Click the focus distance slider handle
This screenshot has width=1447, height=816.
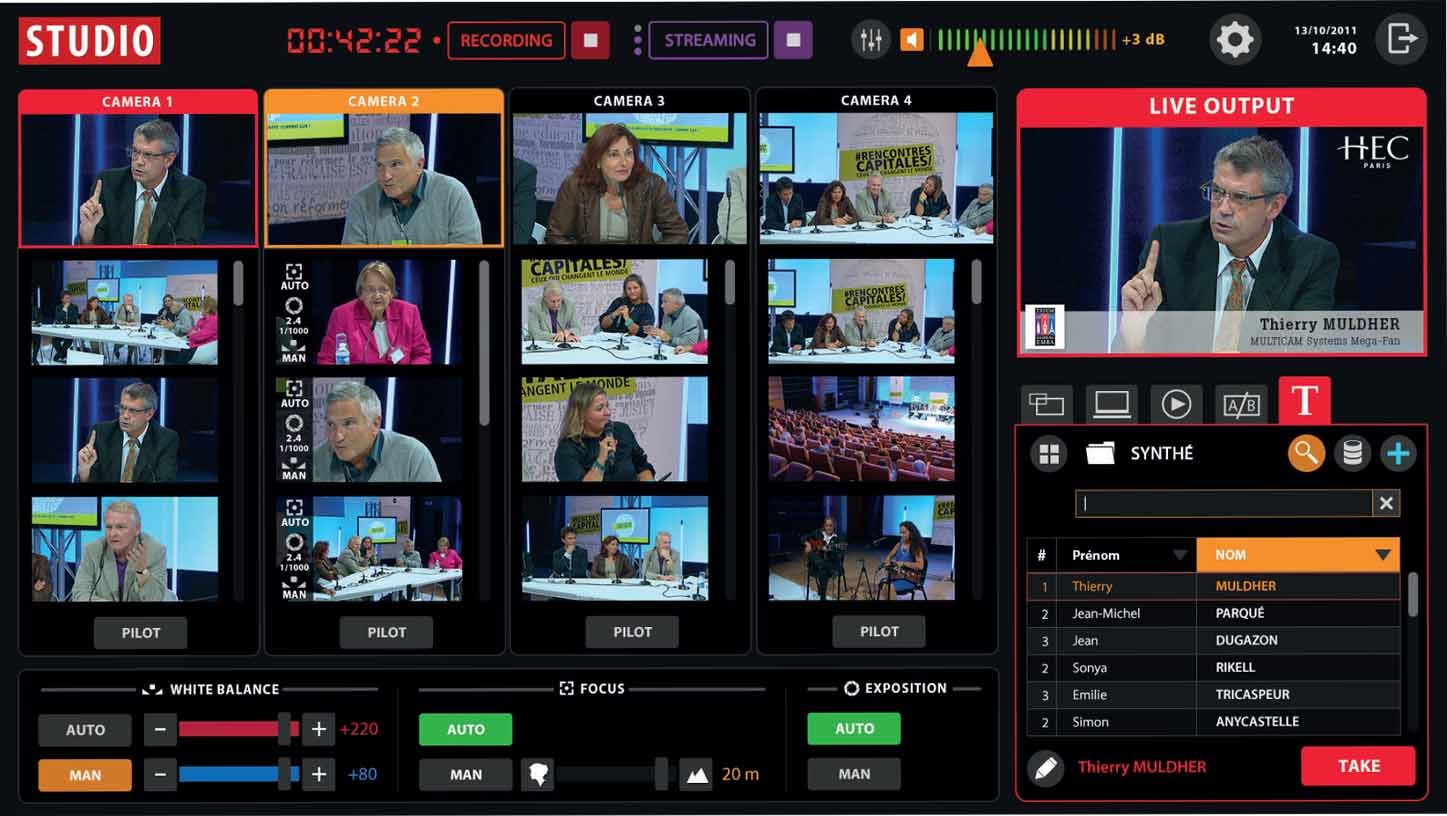(x=661, y=774)
